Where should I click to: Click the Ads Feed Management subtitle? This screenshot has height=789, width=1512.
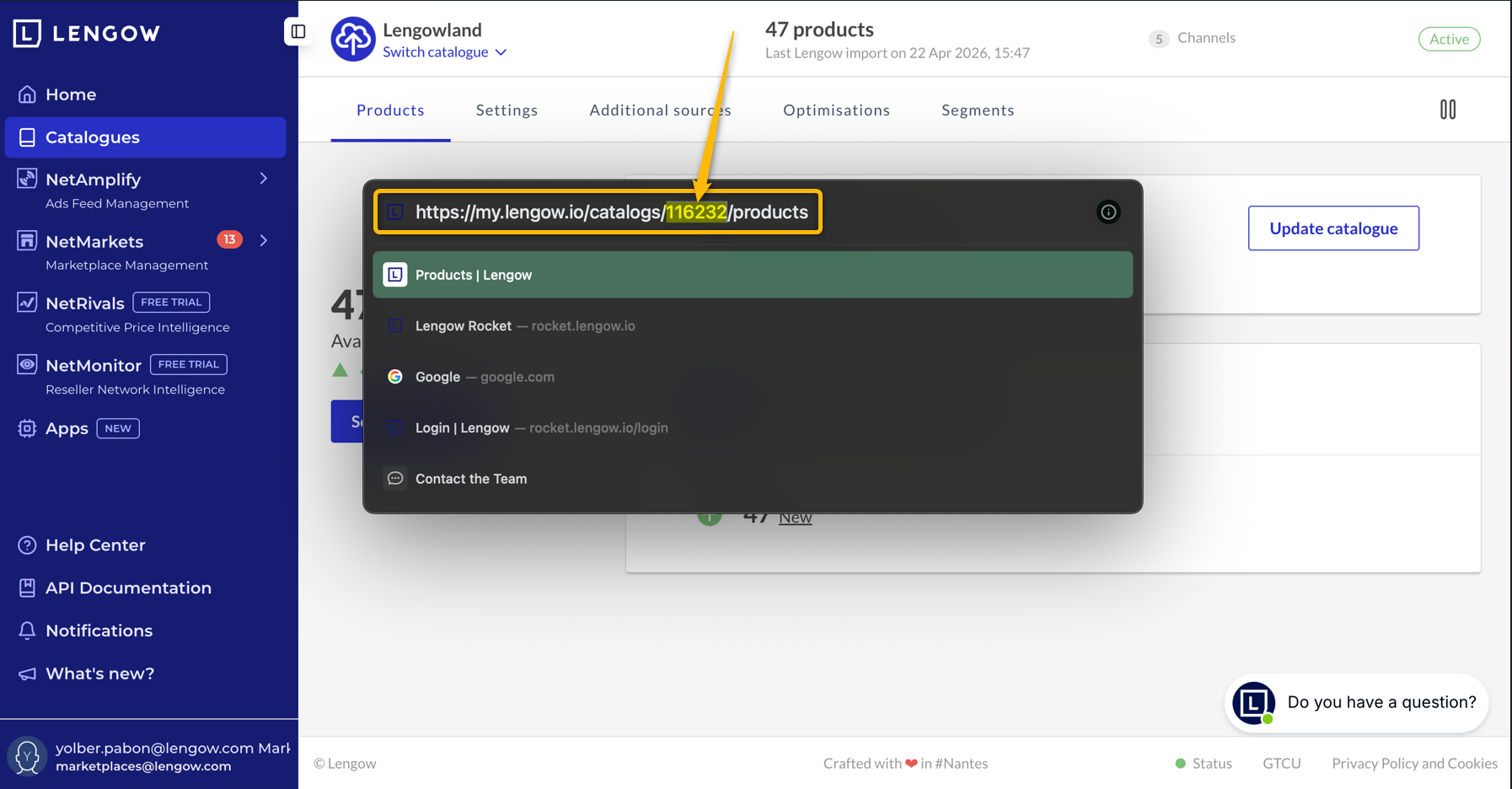point(117,204)
